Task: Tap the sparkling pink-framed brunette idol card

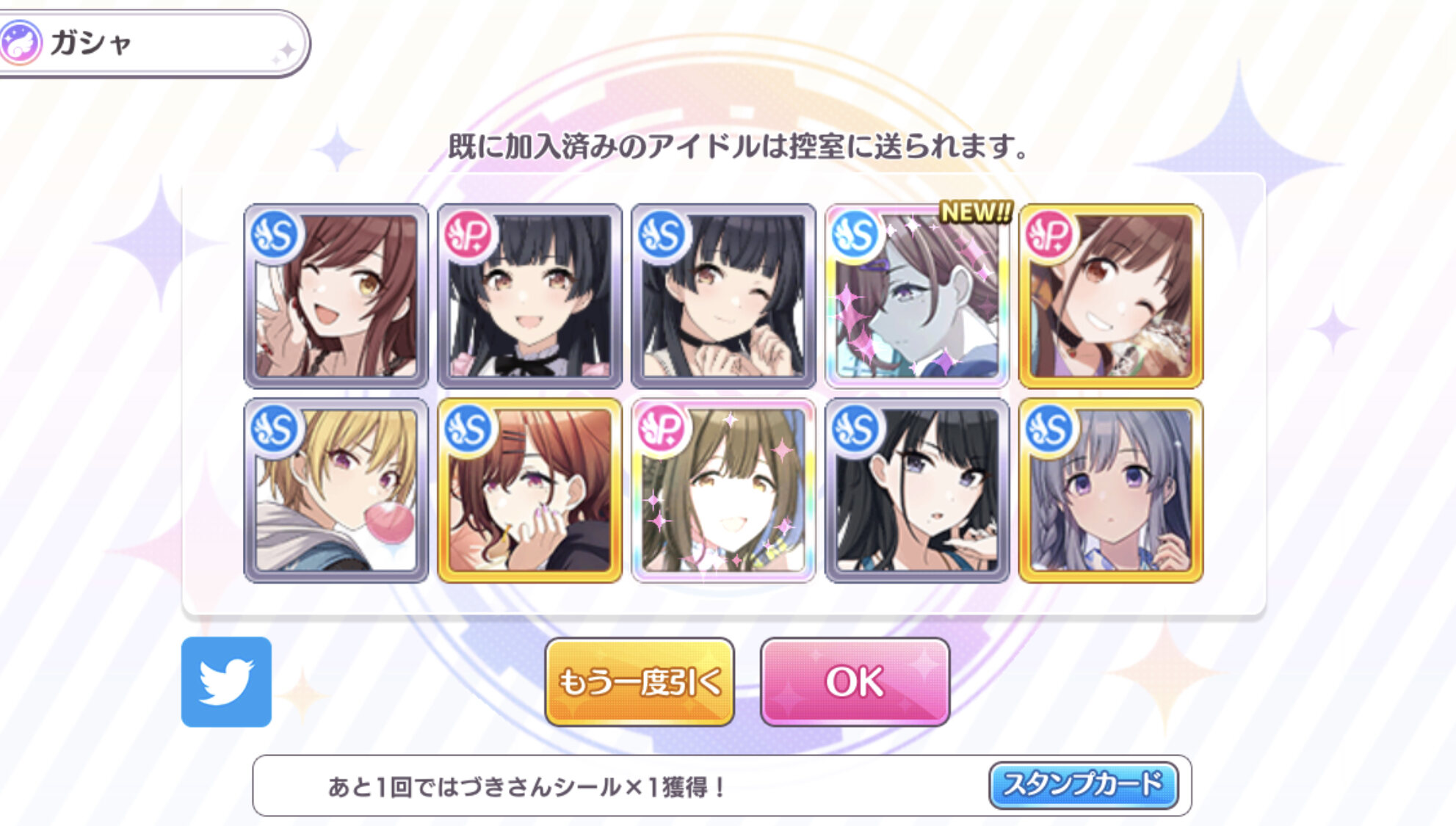Action: tap(723, 490)
